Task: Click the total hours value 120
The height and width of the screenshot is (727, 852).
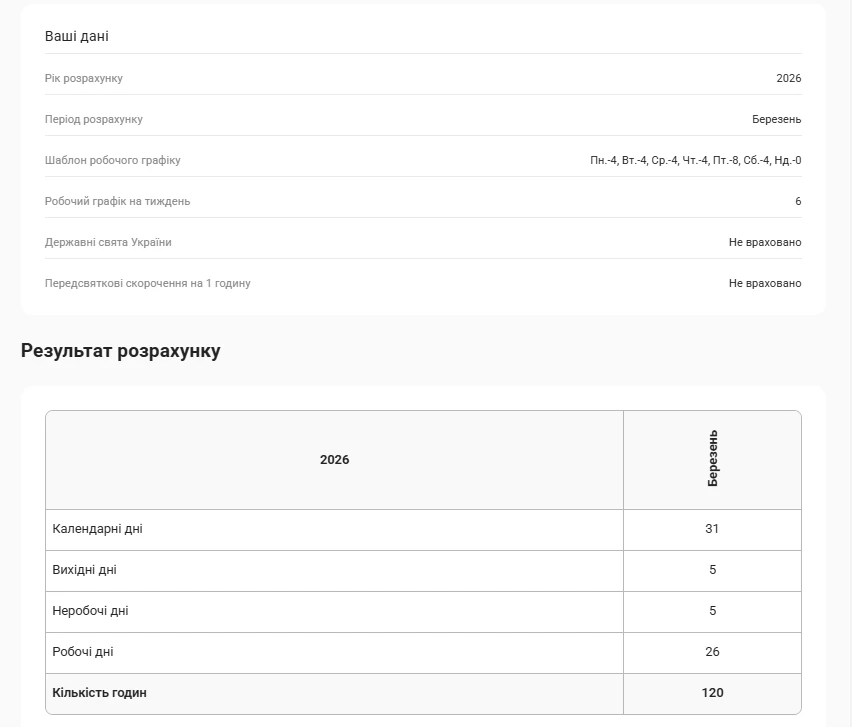Action: 712,693
